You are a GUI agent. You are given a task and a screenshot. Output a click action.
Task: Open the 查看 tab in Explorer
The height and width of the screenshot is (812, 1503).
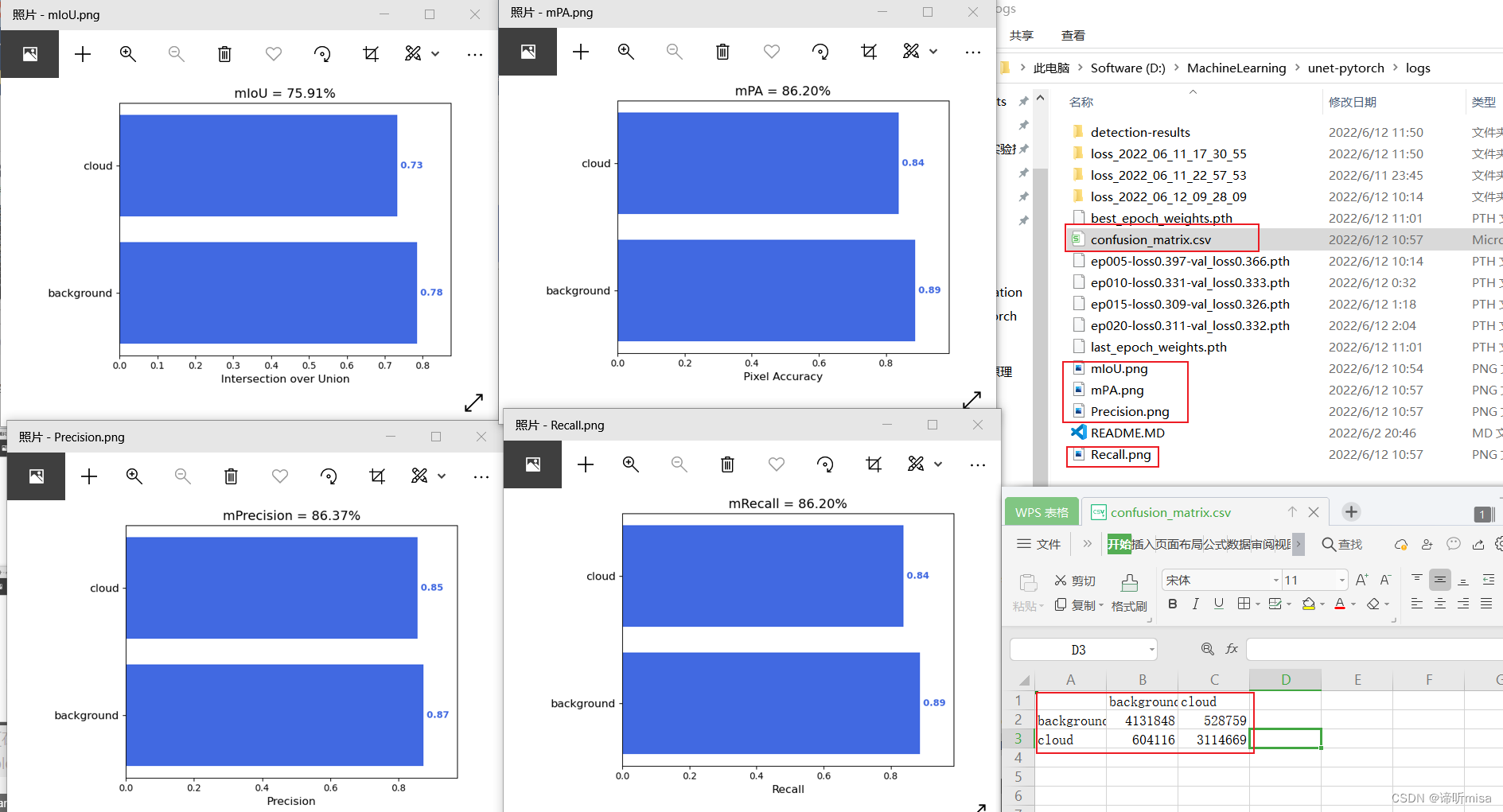pos(1073,35)
